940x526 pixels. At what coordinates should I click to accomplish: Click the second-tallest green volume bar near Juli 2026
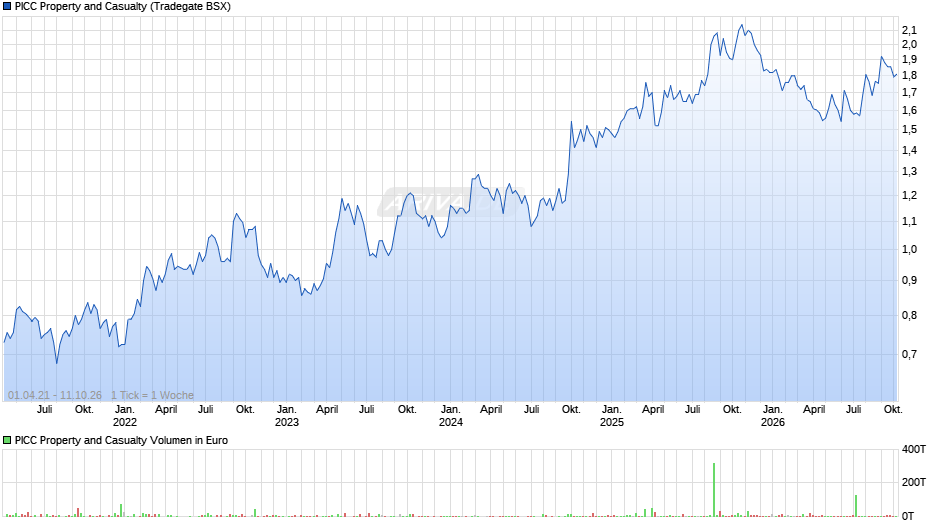856,506
